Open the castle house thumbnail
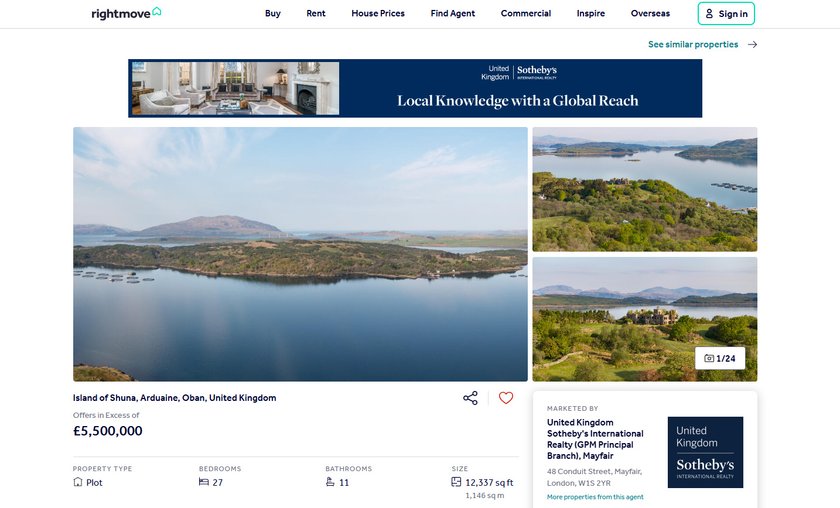Image resolution: width=840 pixels, height=508 pixels. (644, 319)
